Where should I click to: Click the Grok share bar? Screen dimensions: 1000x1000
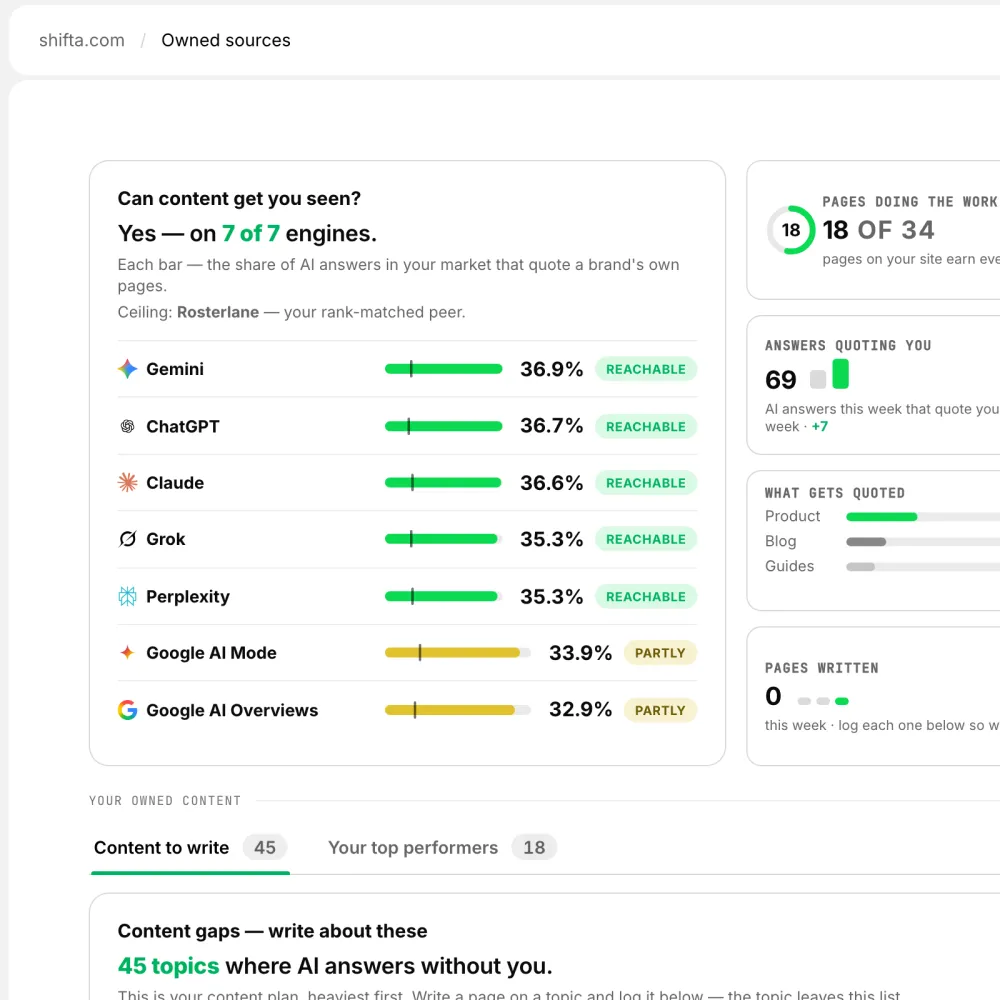(443, 539)
